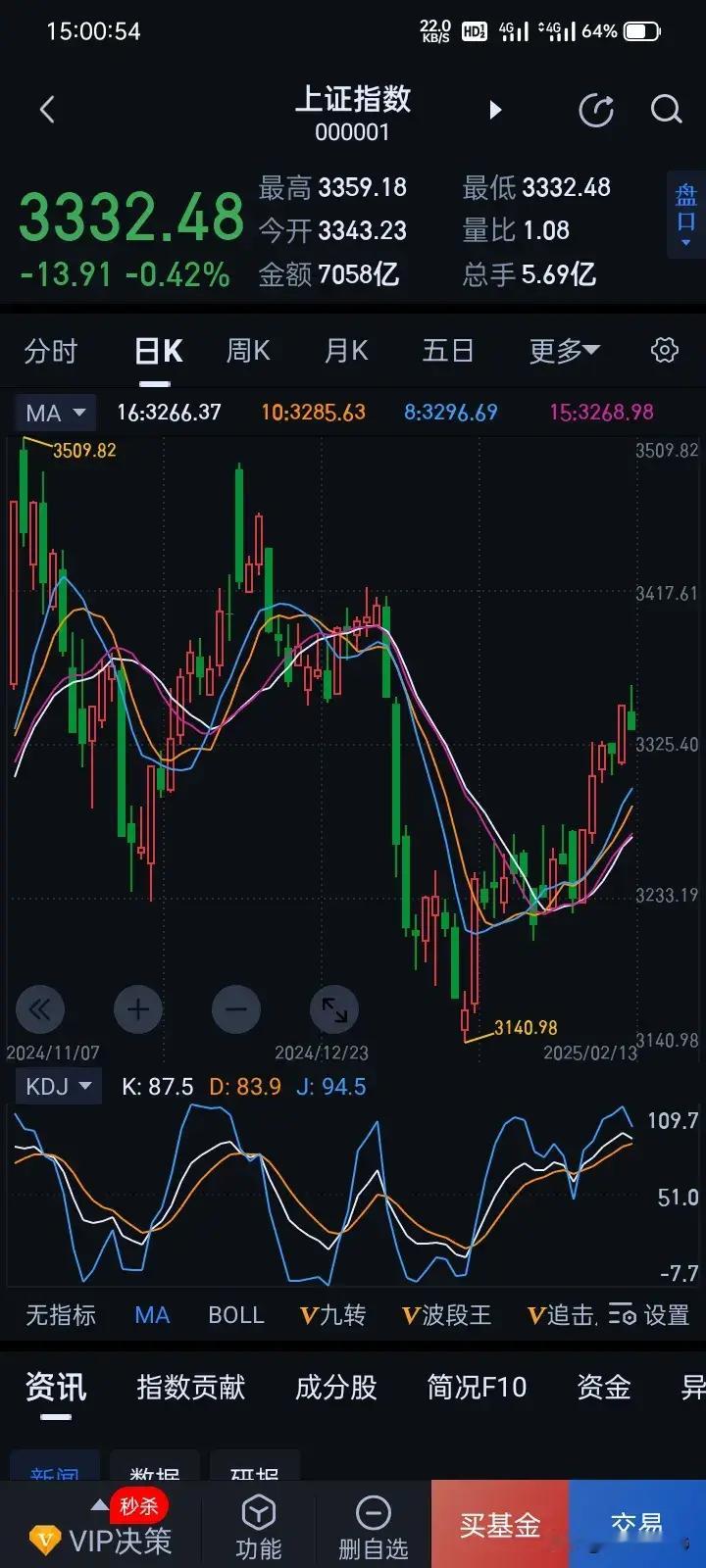
Task: Open 资金 tab
Action: 603,1387
